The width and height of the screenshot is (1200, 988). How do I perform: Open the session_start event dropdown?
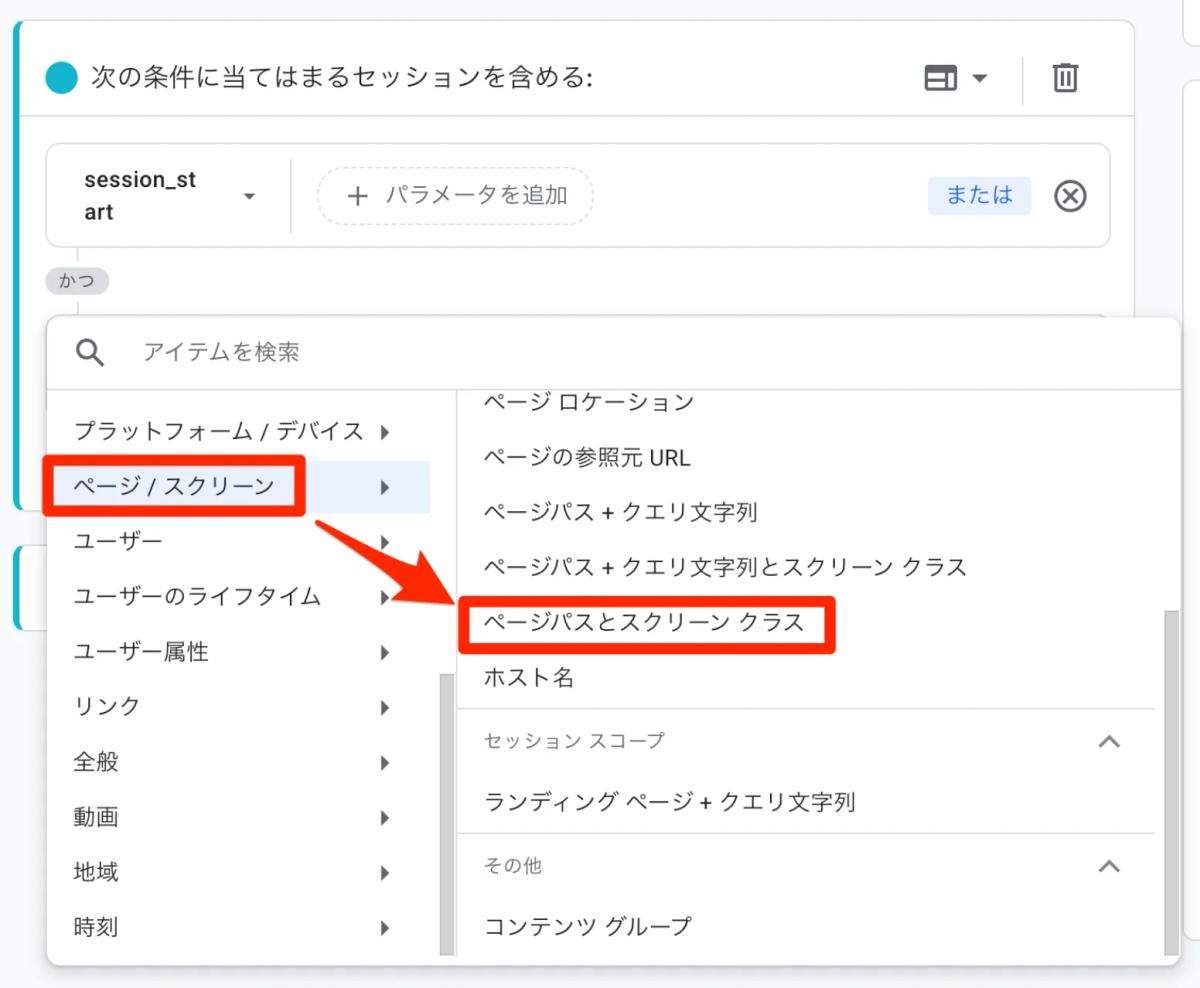pyautogui.click(x=169, y=196)
